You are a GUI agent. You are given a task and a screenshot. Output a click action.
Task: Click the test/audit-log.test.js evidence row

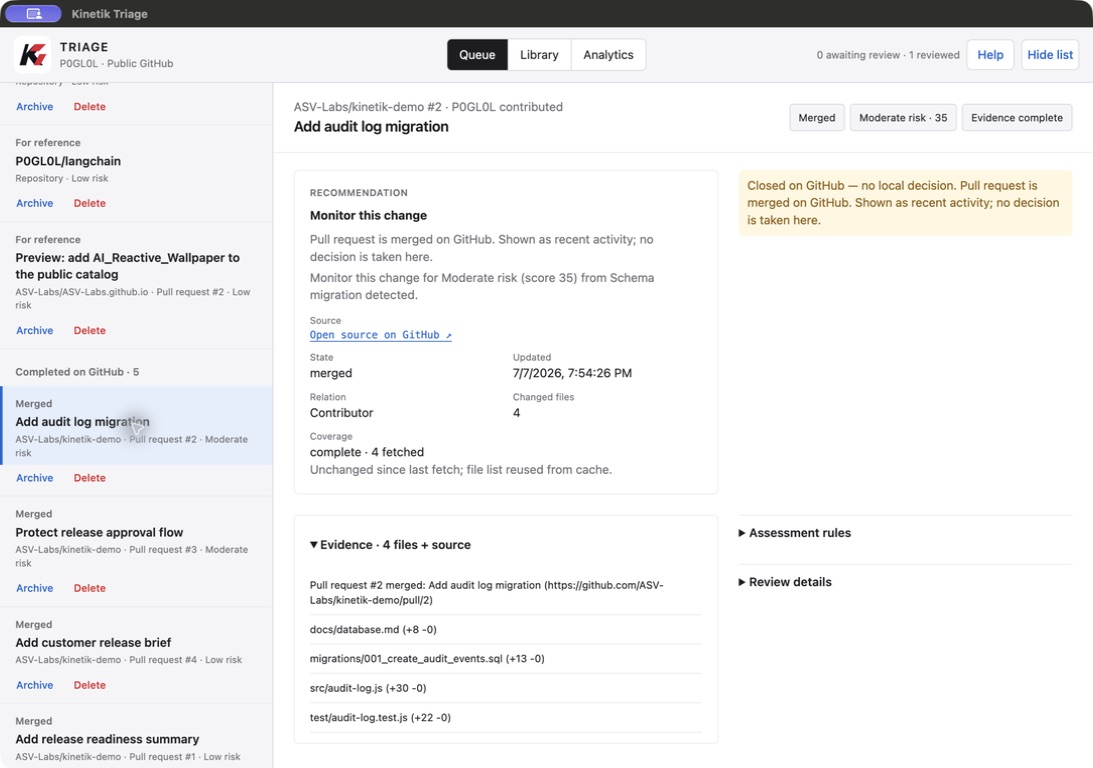[x=505, y=717]
